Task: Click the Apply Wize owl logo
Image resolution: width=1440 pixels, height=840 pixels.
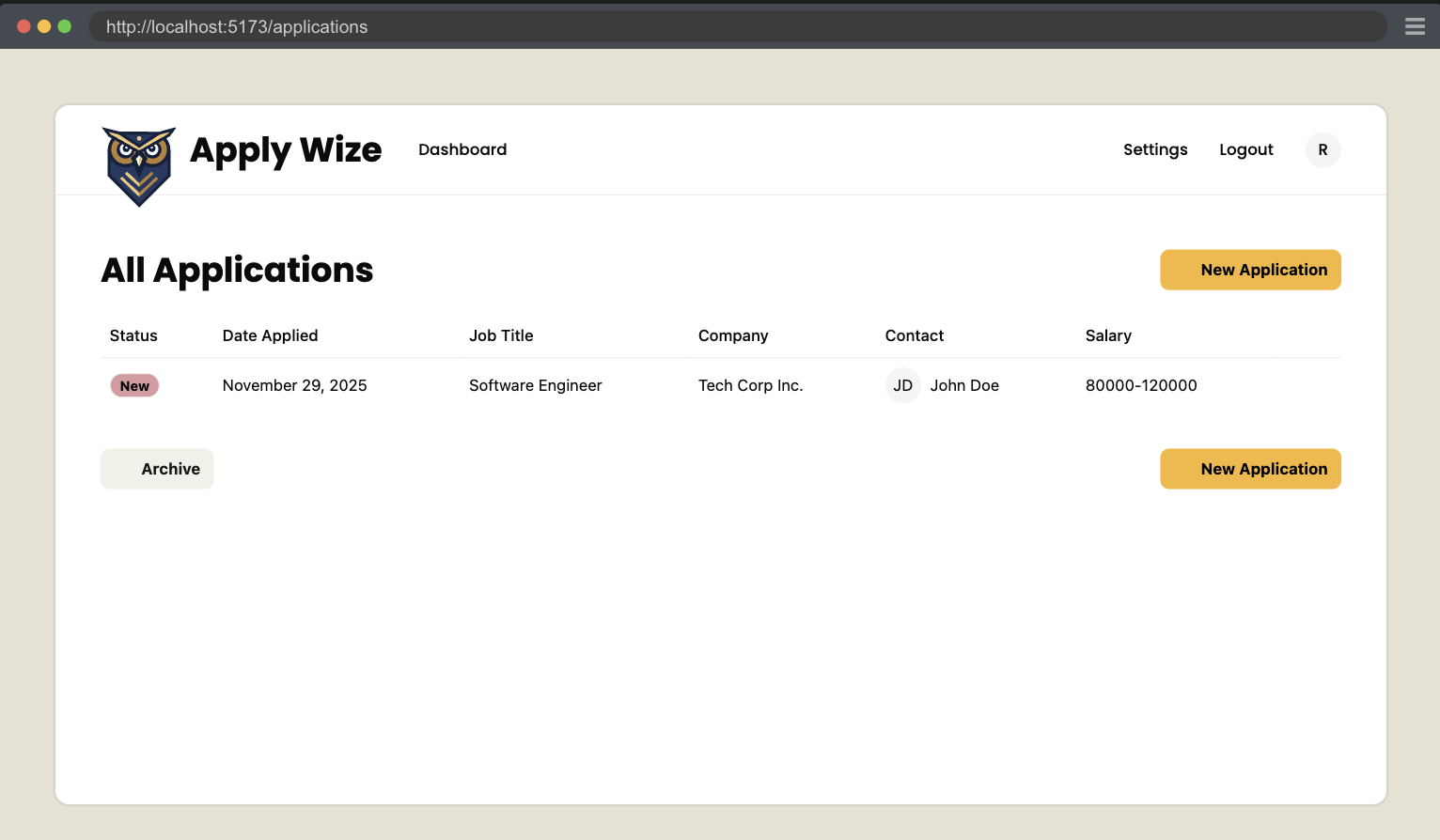Action: pyautogui.click(x=138, y=166)
